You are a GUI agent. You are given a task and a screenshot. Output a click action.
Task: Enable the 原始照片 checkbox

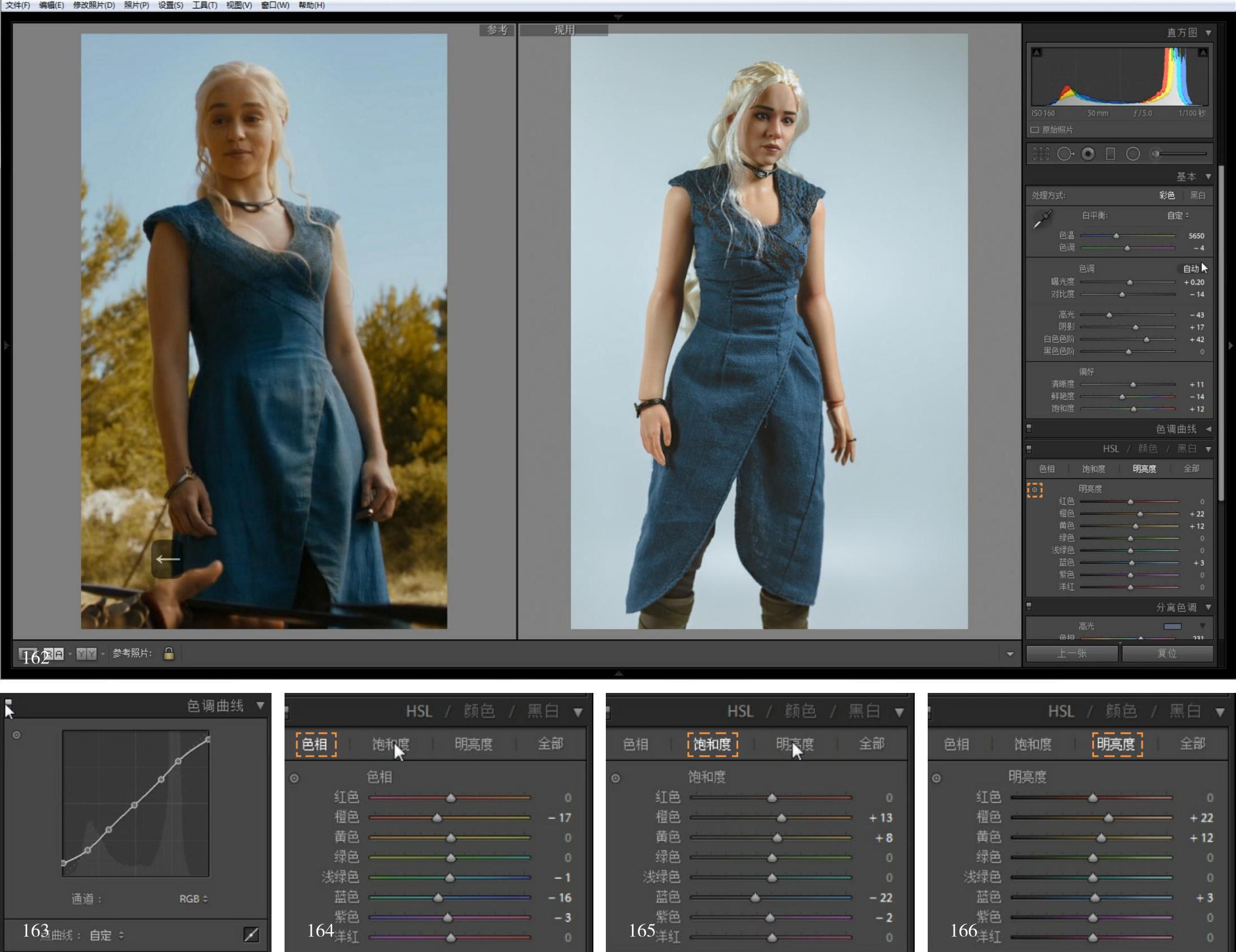[x=1035, y=130]
